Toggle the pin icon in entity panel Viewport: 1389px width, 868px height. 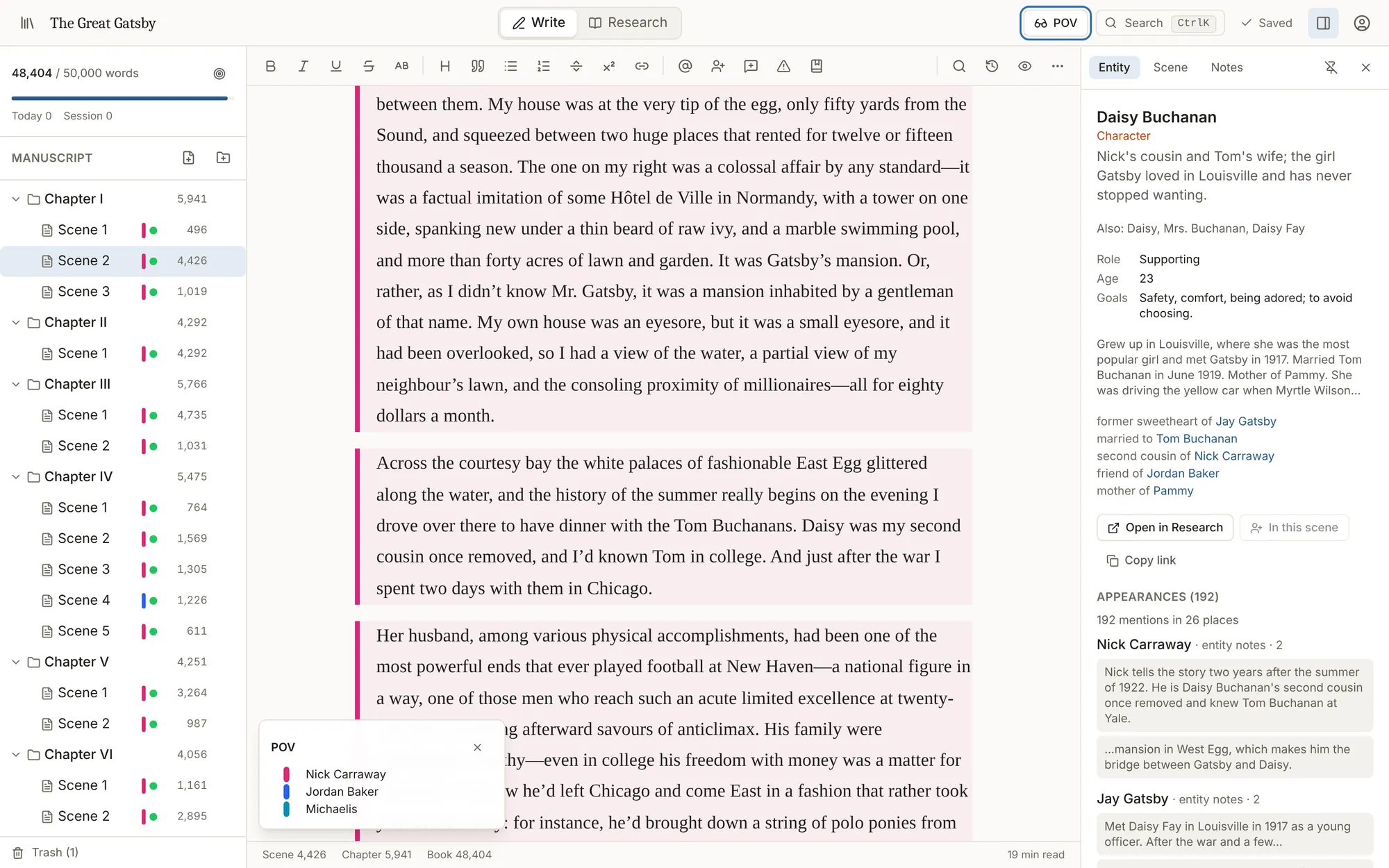pos(1331,67)
